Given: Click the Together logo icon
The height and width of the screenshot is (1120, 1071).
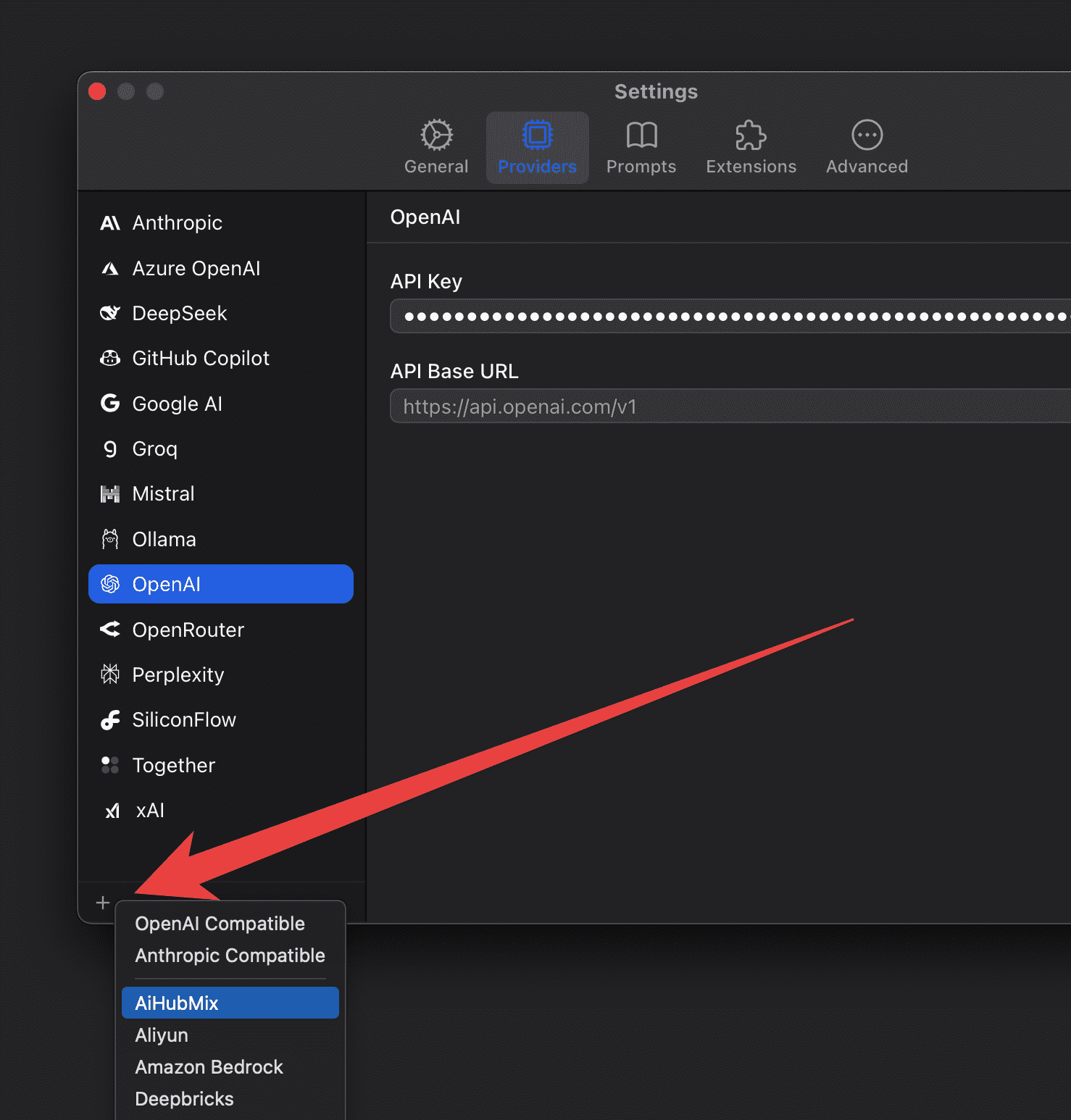Looking at the screenshot, I should click(110, 765).
